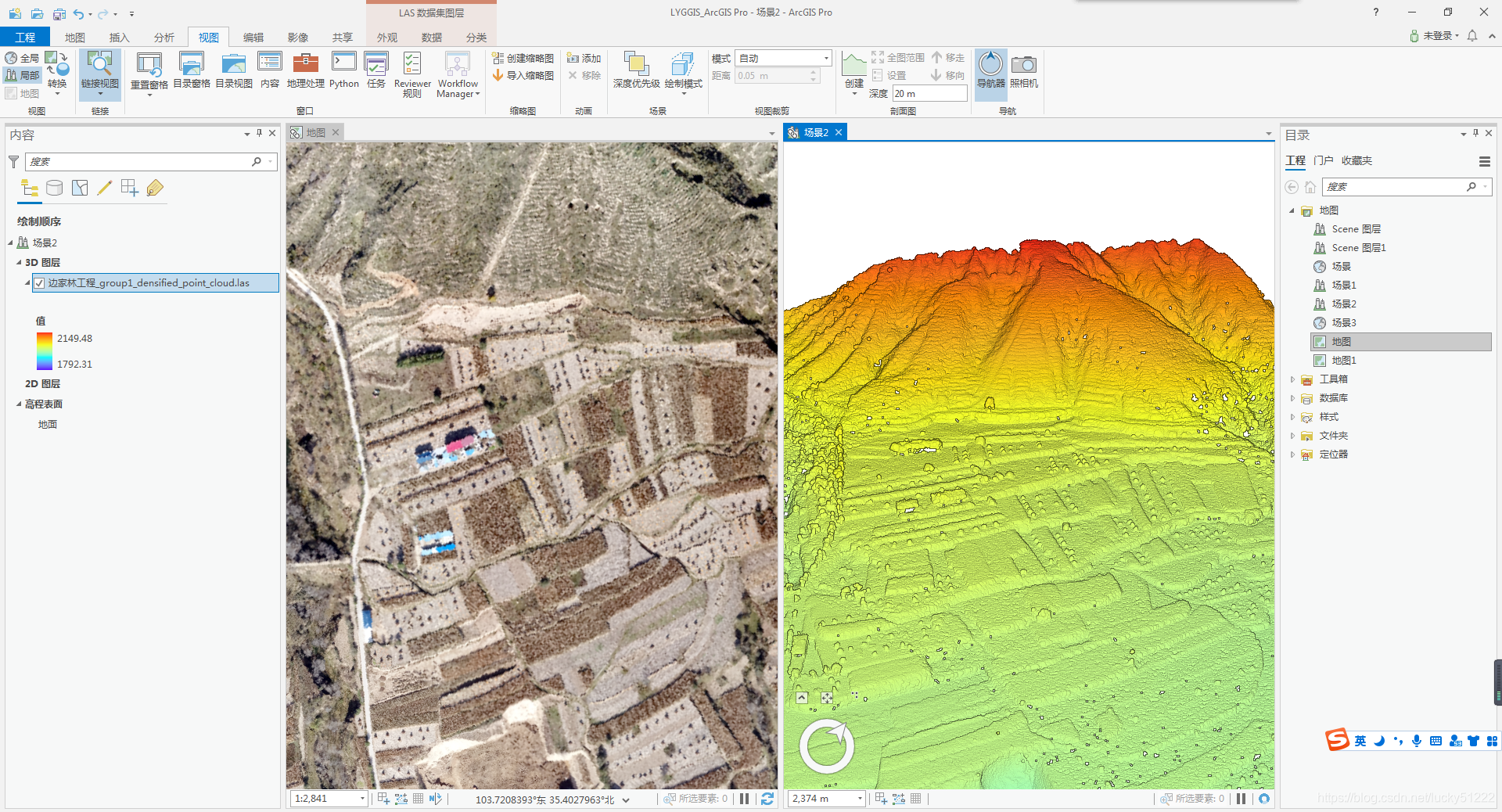Collapse the 地图 maps folder in Catalog
Viewport: 1502px width, 812px height.
pyautogui.click(x=1292, y=210)
